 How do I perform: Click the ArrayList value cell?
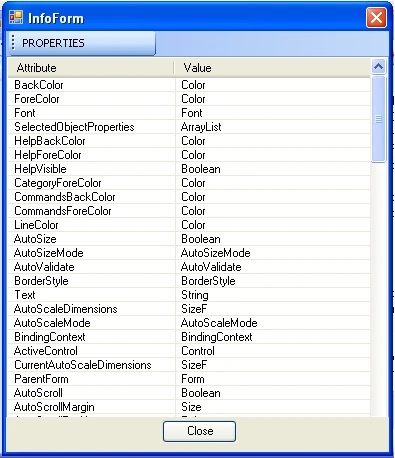[273, 127]
